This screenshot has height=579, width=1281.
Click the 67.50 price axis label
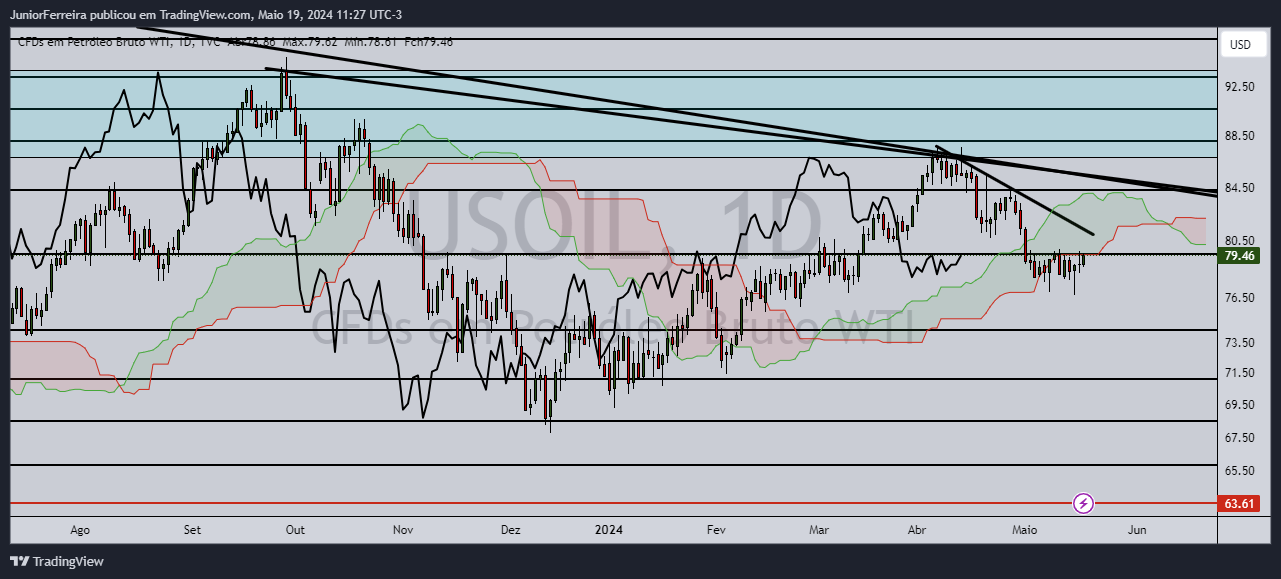point(1240,438)
